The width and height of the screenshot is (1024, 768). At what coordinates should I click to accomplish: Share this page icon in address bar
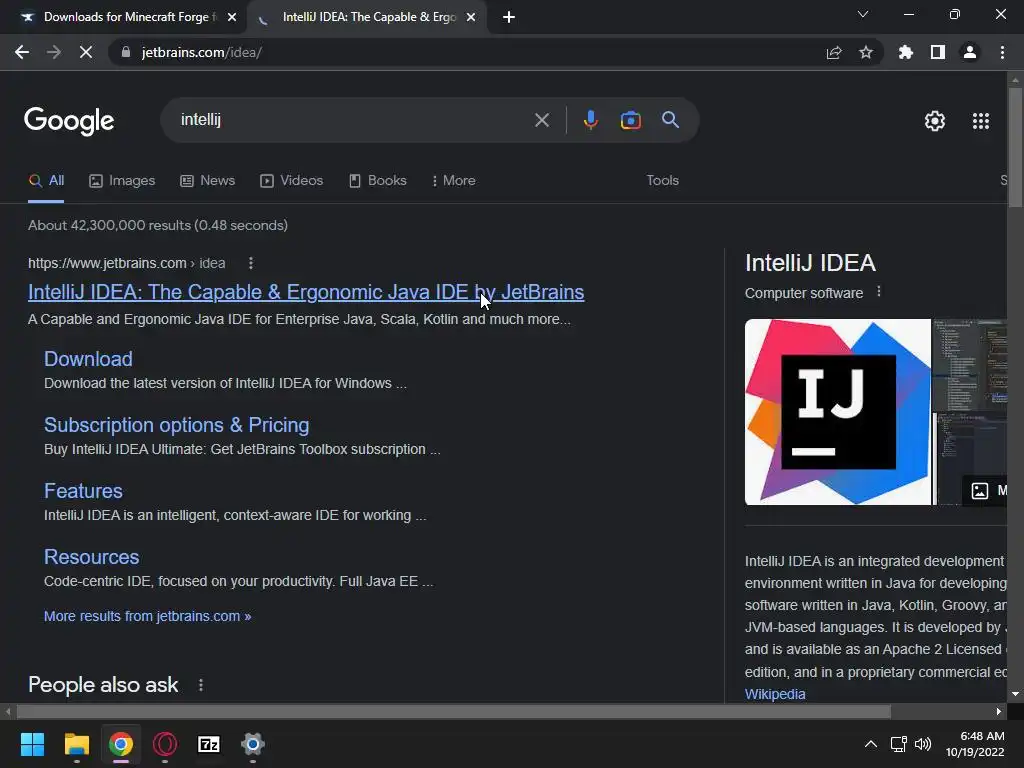point(834,52)
